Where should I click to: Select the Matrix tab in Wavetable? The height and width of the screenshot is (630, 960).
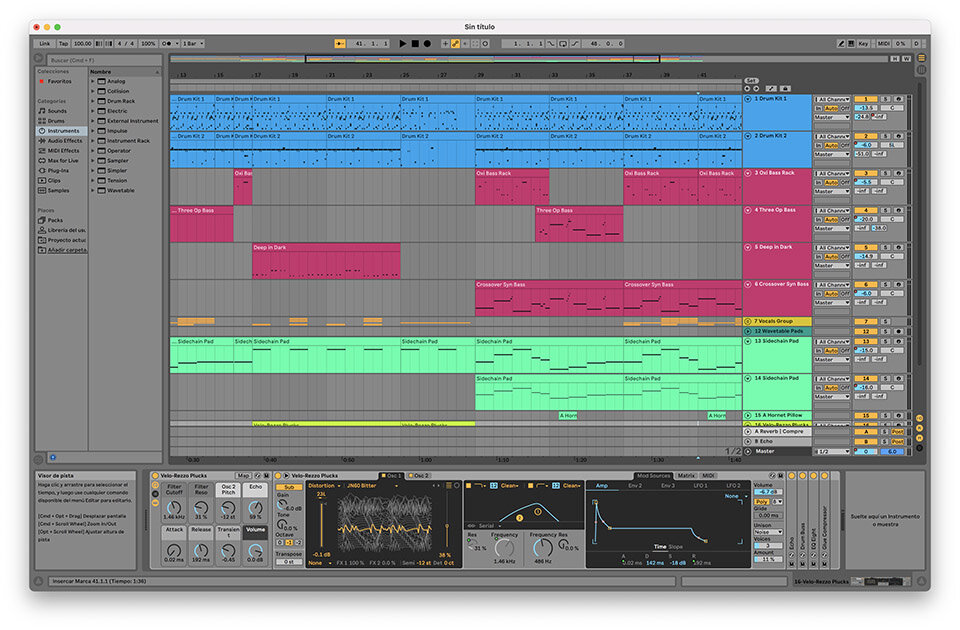click(x=686, y=475)
